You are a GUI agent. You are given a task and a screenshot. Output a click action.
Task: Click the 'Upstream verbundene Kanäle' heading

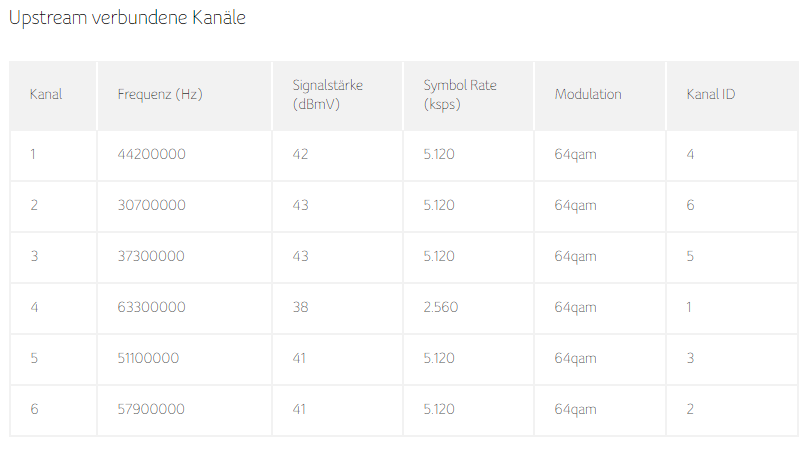[127, 18]
